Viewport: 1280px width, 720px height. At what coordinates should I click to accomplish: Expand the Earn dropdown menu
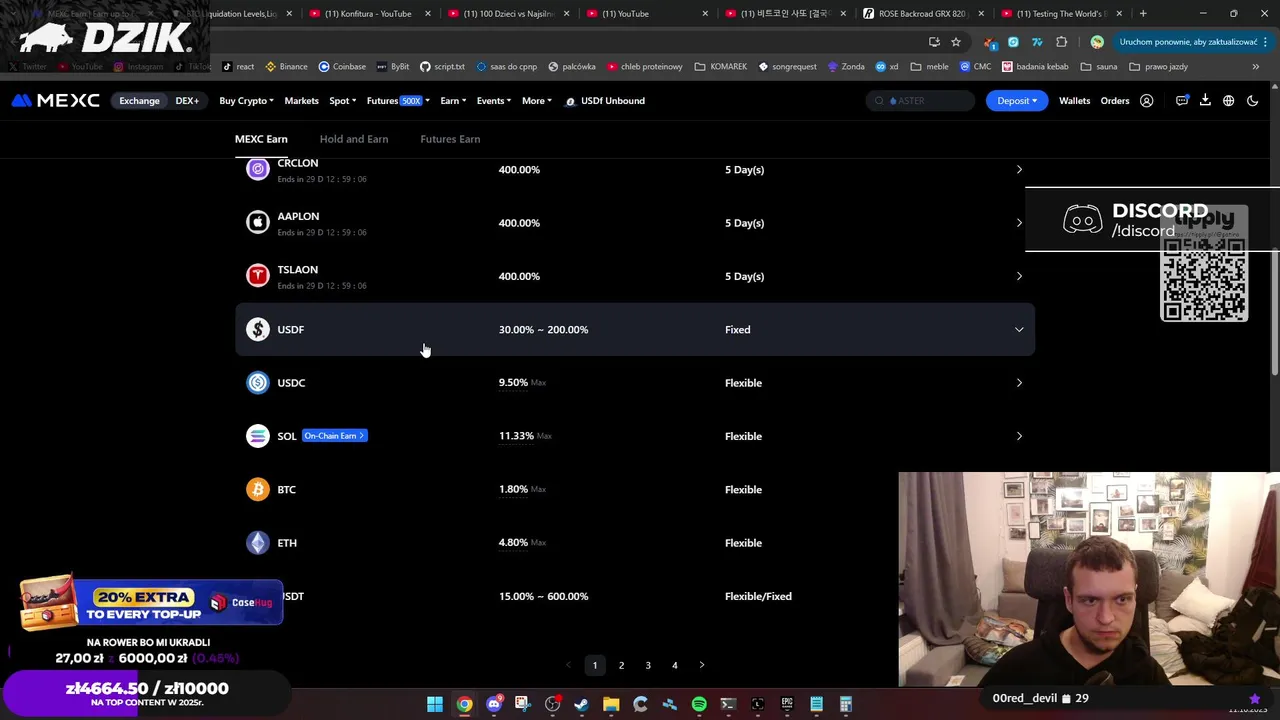click(454, 101)
